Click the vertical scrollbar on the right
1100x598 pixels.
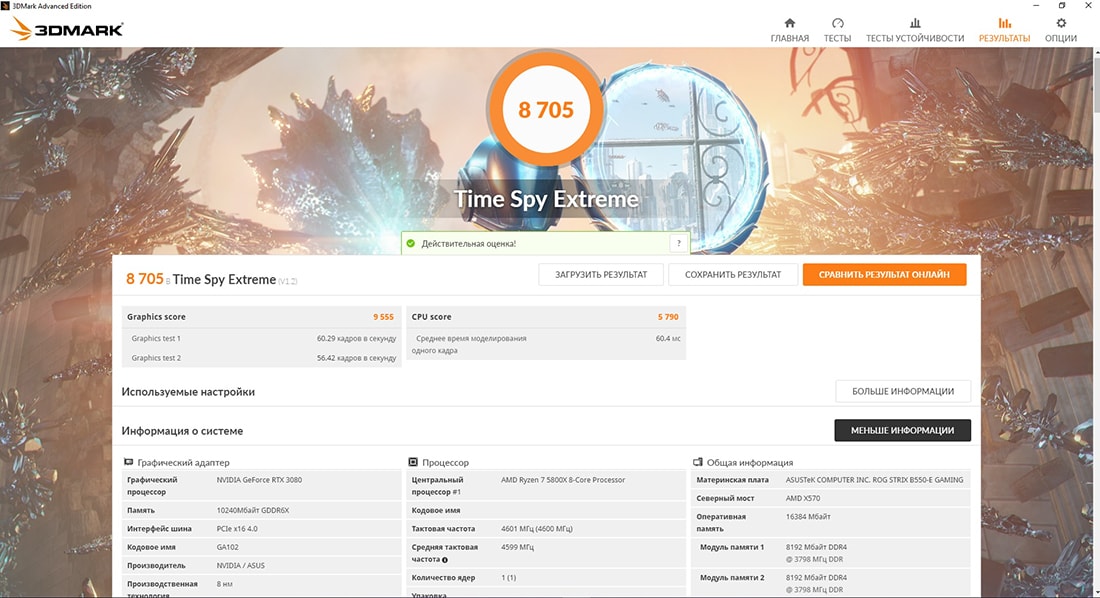pyautogui.click(x=1095, y=90)
